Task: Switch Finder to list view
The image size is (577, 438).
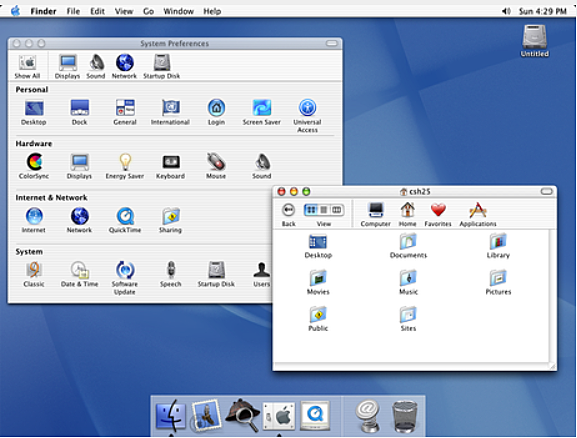Action: (324, 210)
